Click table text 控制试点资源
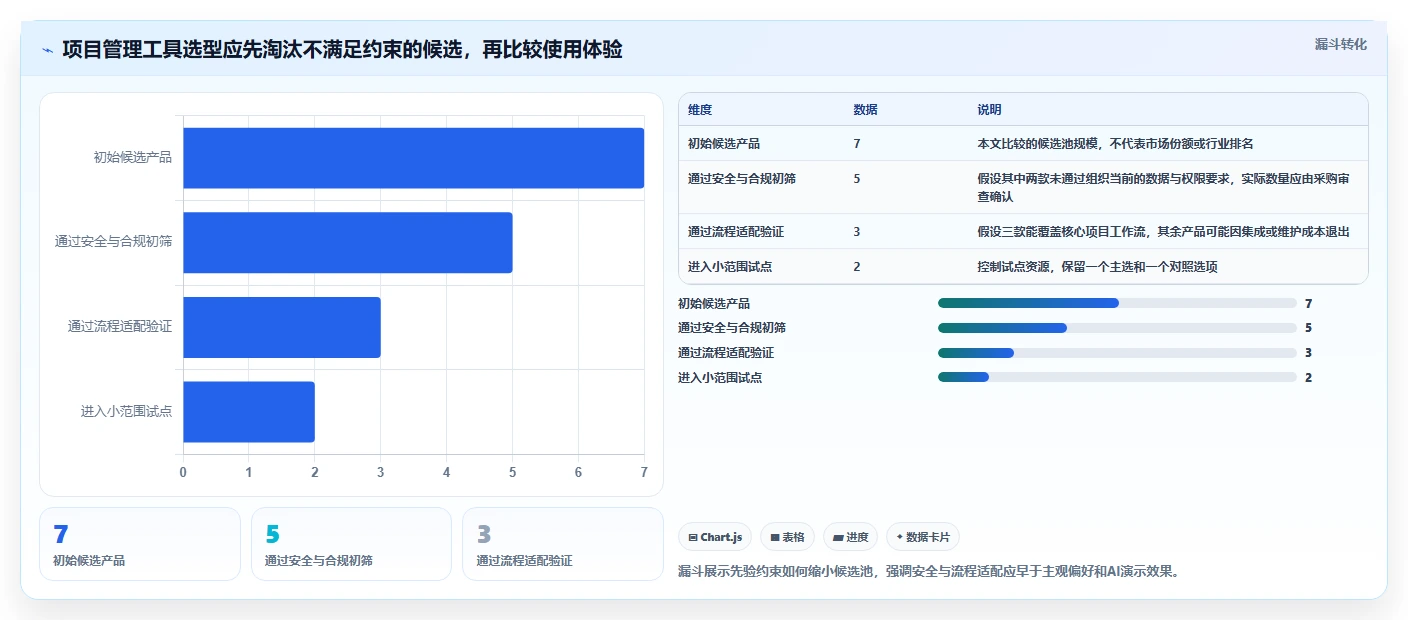 (x=1013, y=267)
